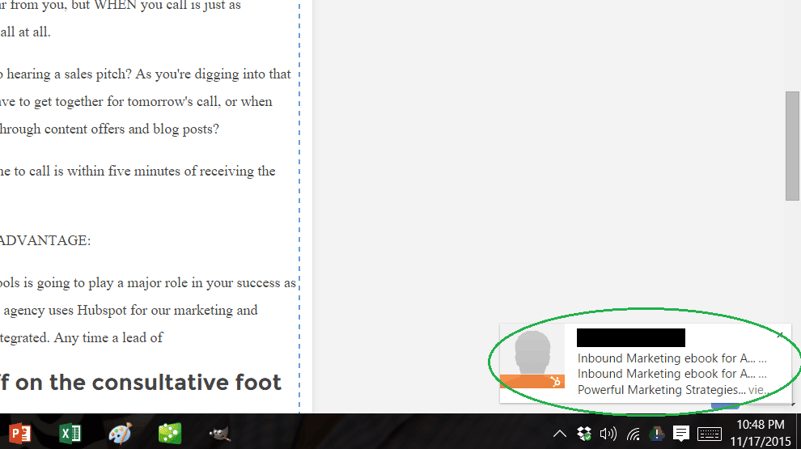Launch the Paint app in taskbar

(x=120, y=433)
